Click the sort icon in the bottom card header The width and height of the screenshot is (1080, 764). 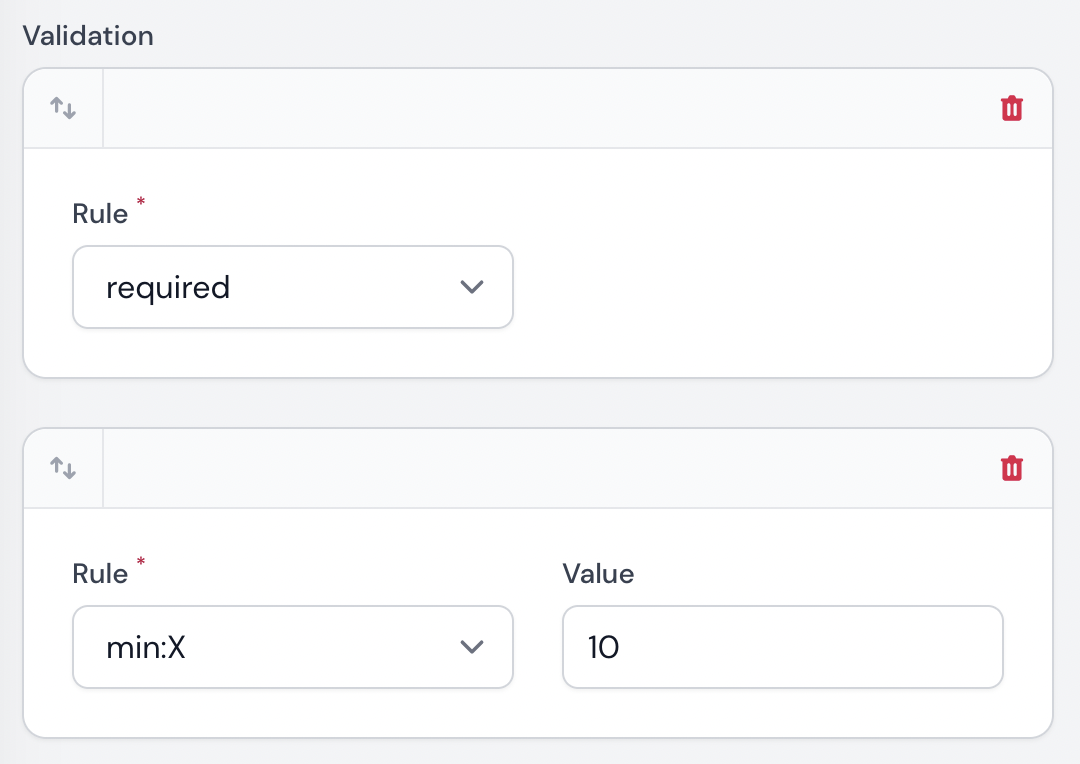click(x=63, y=468)
